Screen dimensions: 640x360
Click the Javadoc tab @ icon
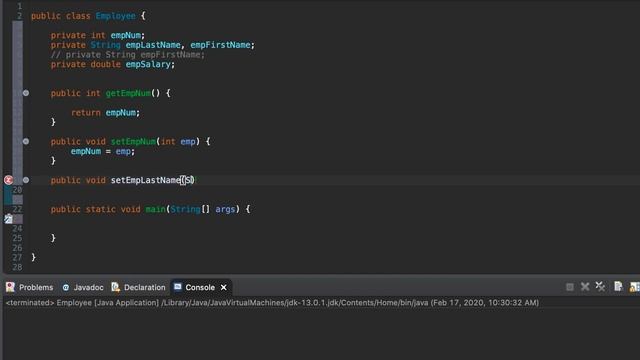(66, 288)
